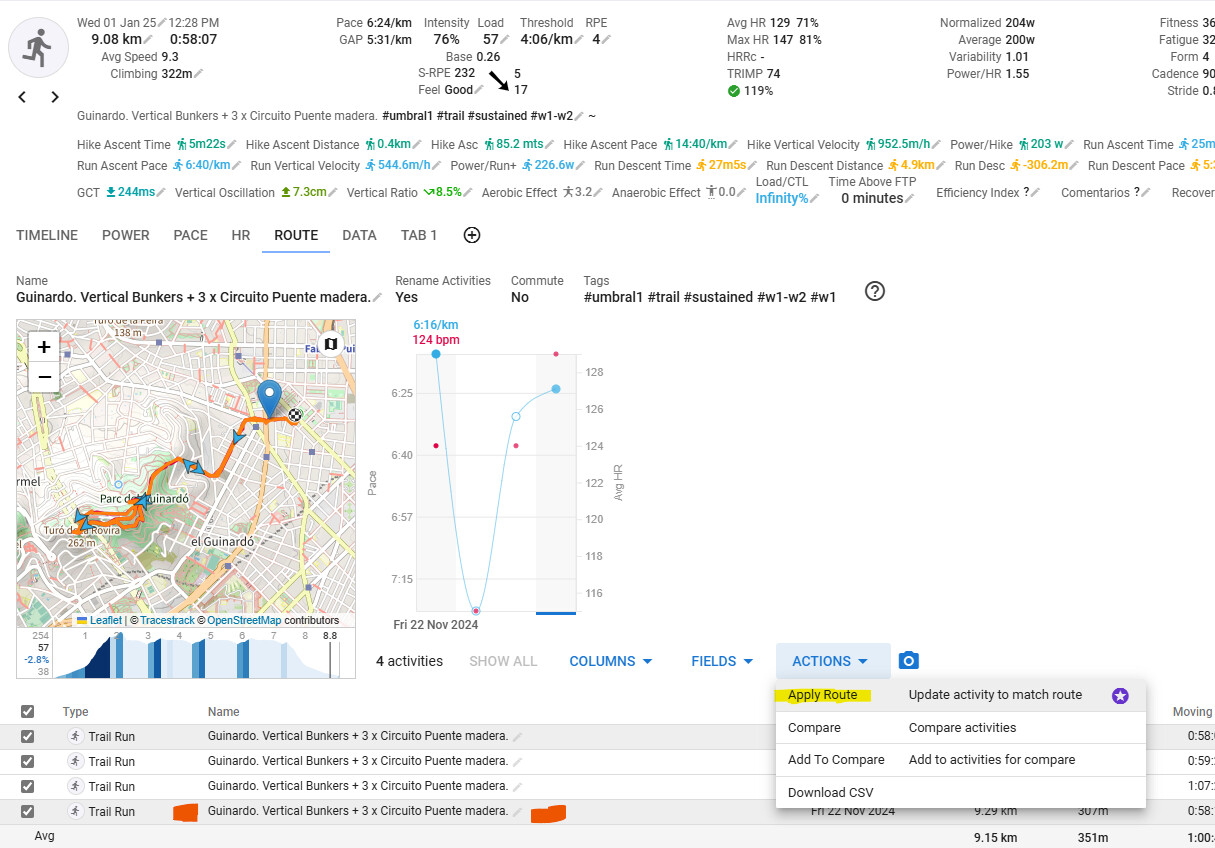This screenshot has width=1215, height=848.
Task: Click the trail run icon in Fri 22 Nov row
Action: [76, 812]
